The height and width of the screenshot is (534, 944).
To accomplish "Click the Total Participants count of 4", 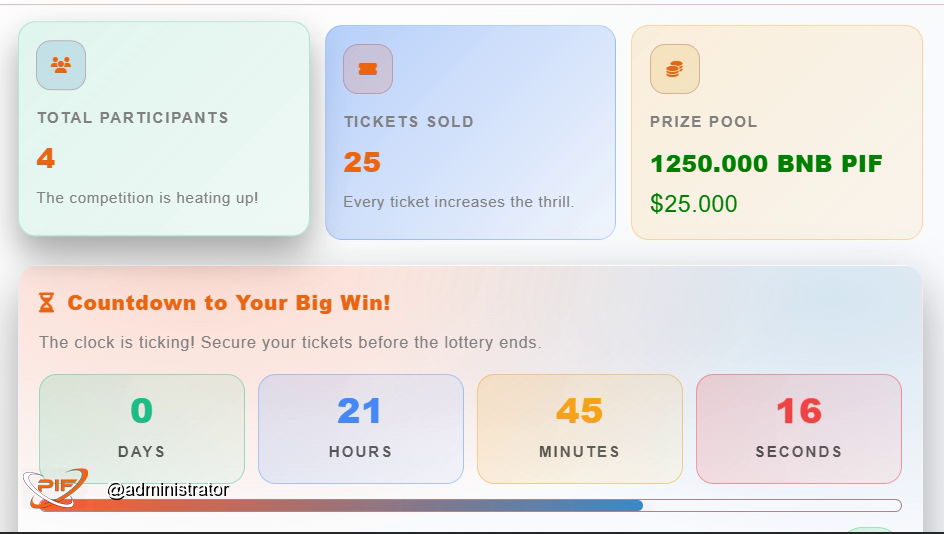I will (46, 158).
